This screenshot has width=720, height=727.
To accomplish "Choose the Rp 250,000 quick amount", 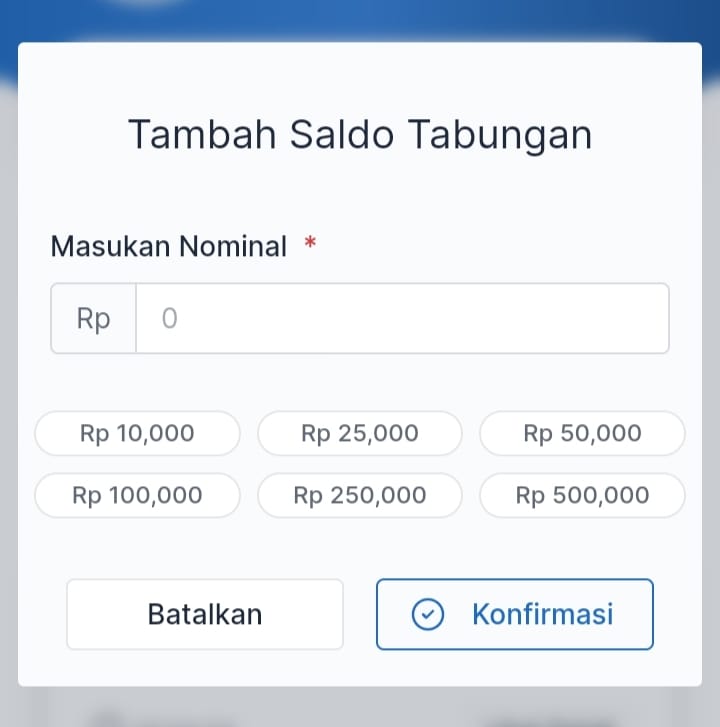I will pyautogui.click(x=360, y=495).
